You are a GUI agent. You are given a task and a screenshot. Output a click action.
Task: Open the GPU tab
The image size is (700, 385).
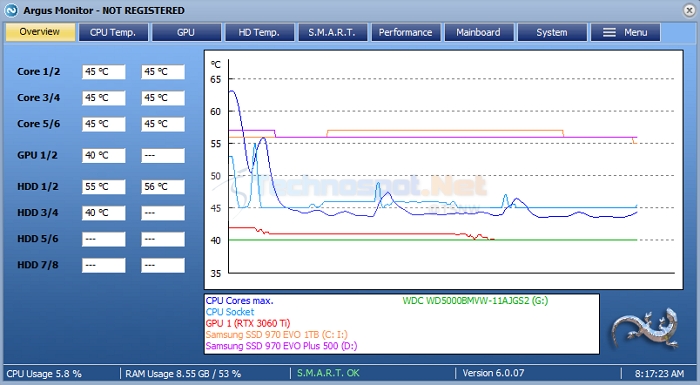(186, 33)
